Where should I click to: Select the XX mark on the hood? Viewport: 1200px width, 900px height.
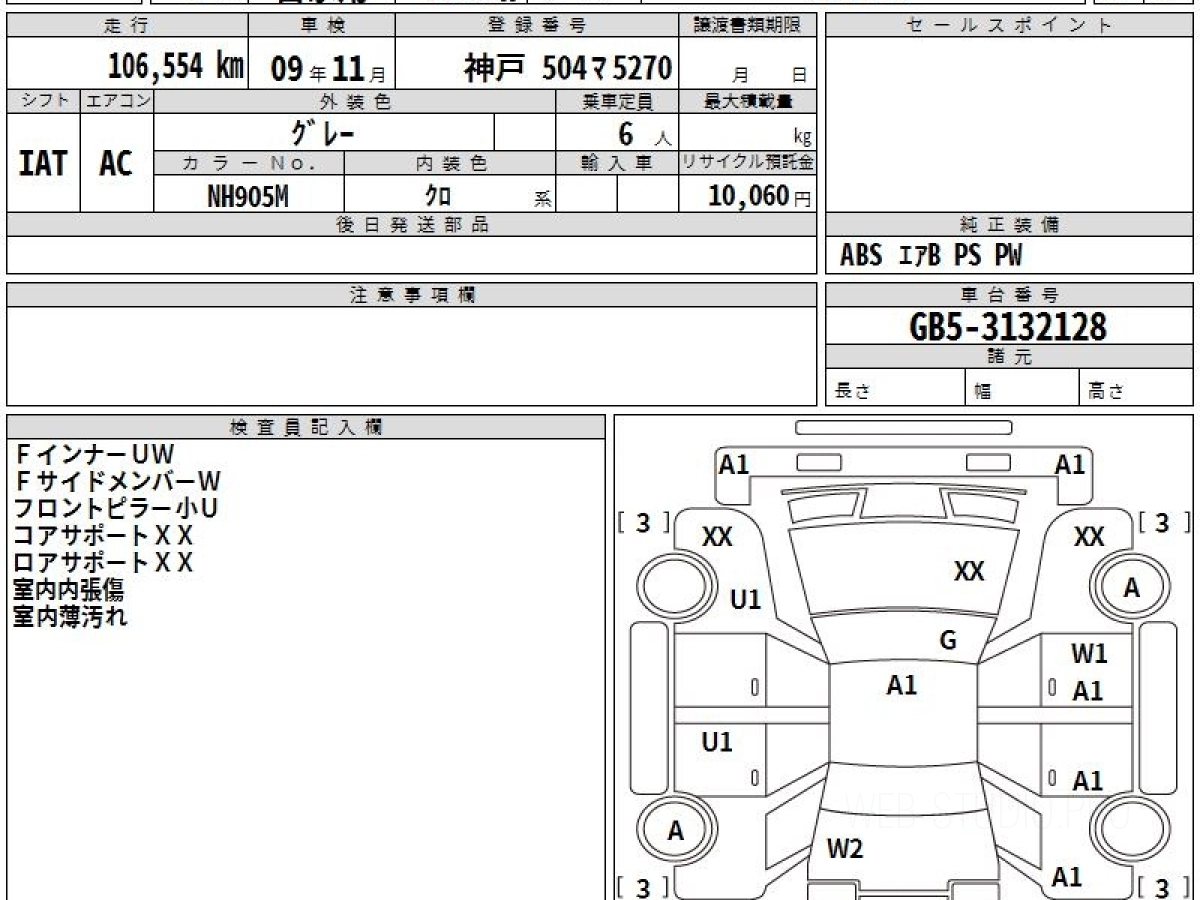pos(968,571)
